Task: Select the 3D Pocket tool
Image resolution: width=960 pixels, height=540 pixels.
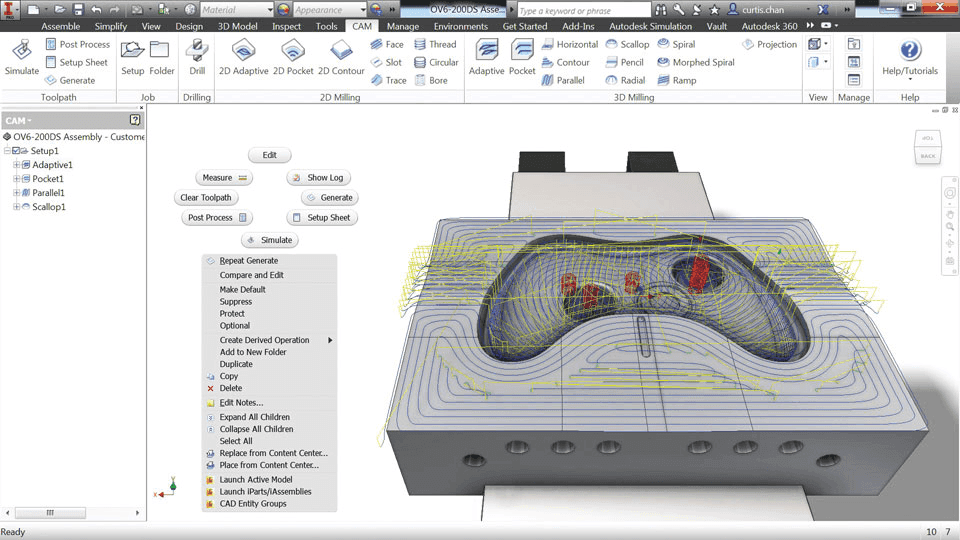Action: tap(522, 57)
